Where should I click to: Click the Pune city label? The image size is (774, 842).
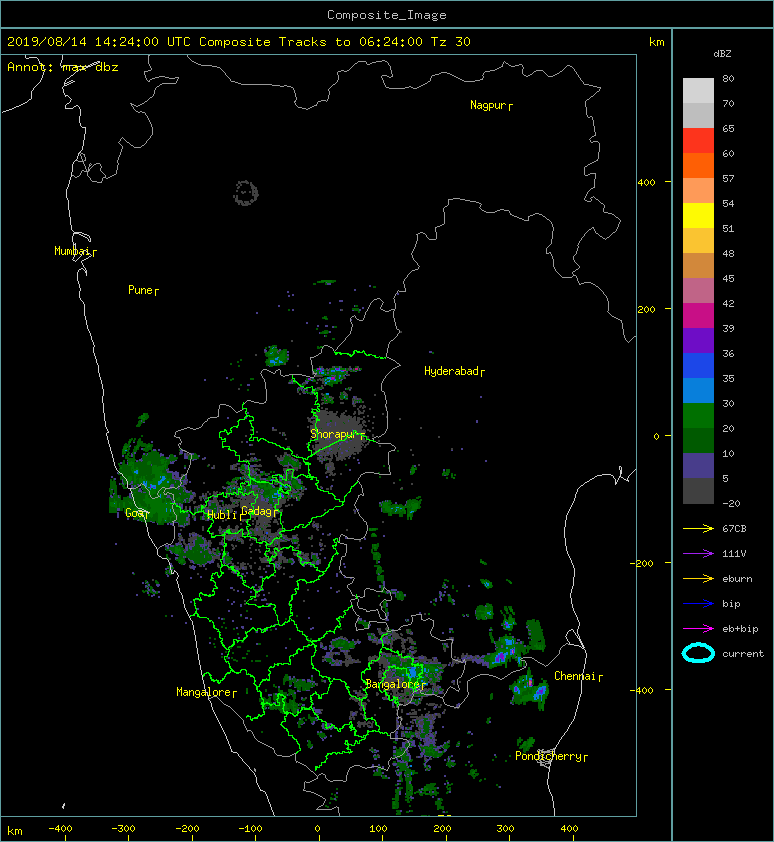coord(143,290)
